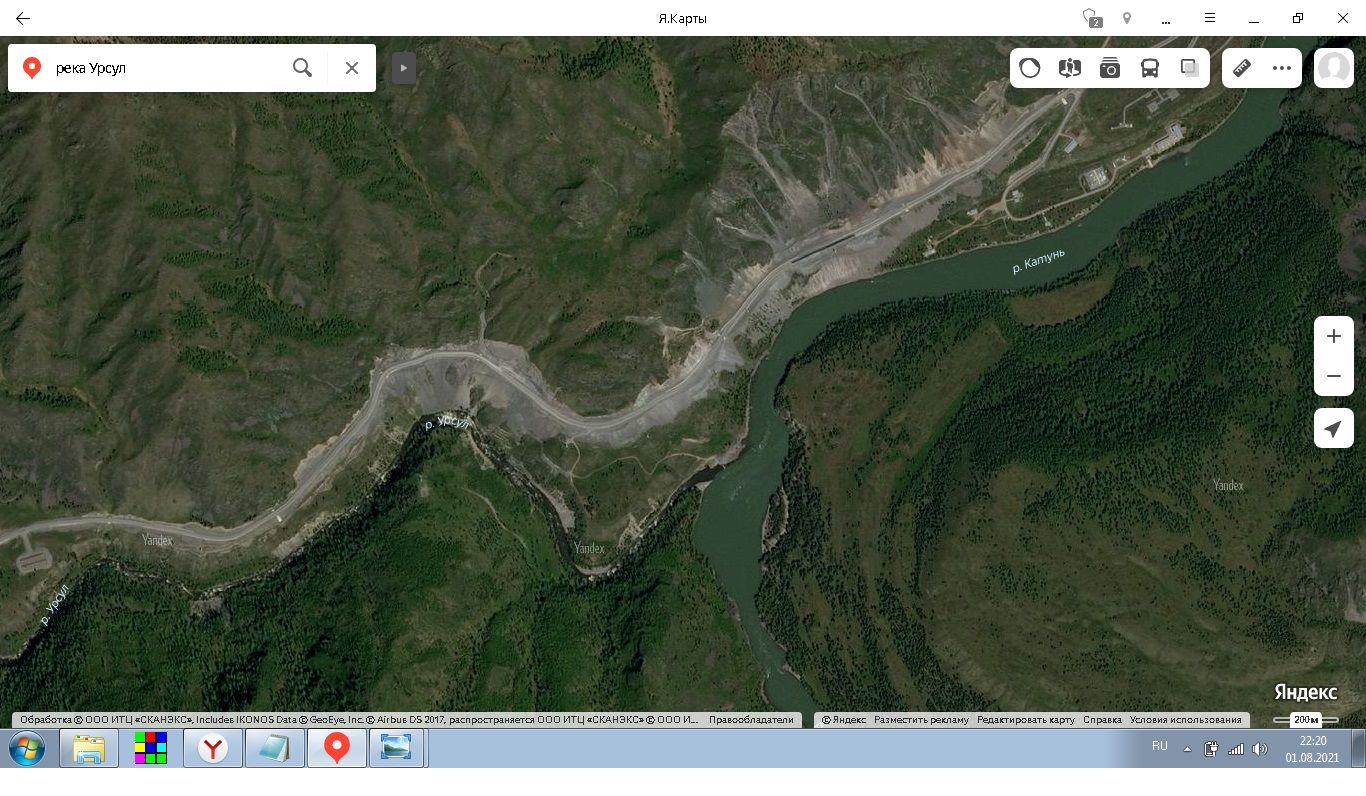Click the 'река Урсул' search field
Viewport: 1366px width, 796px height.
pyautogui.click(x=165, y=68)
